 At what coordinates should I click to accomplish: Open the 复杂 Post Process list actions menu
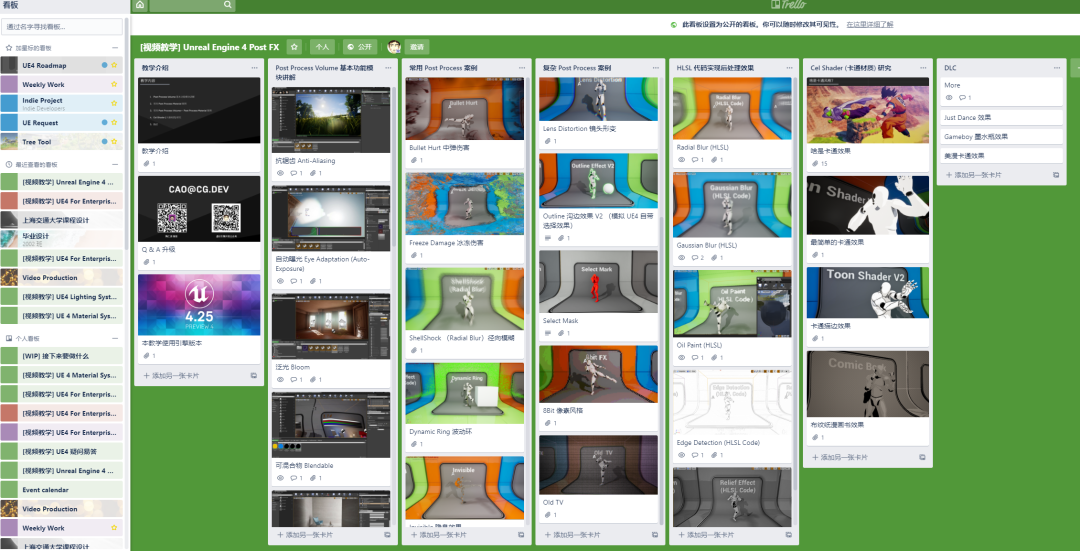[655, 68]
